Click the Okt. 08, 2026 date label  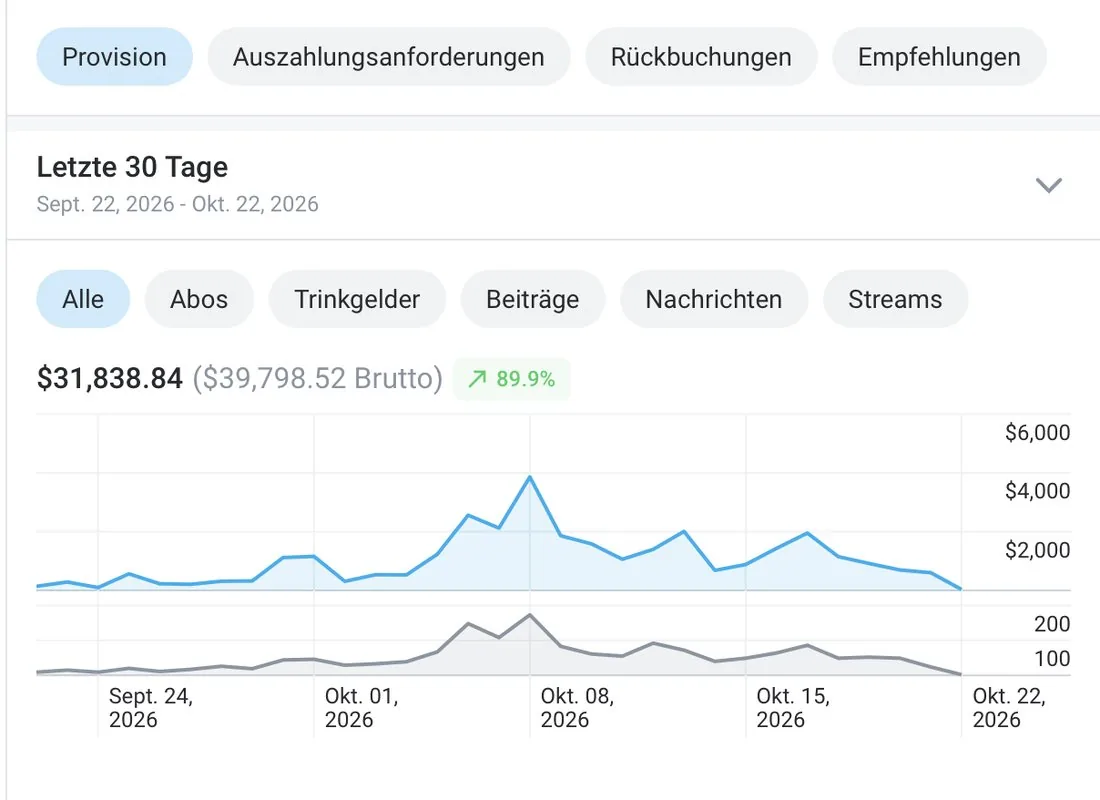pos(577,707)
